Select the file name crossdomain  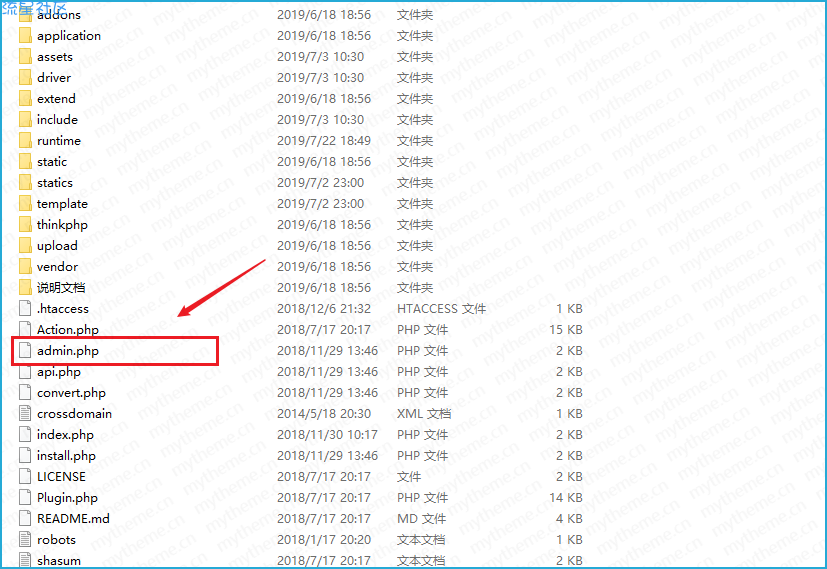pyautogui.click(x=74, y=414)
